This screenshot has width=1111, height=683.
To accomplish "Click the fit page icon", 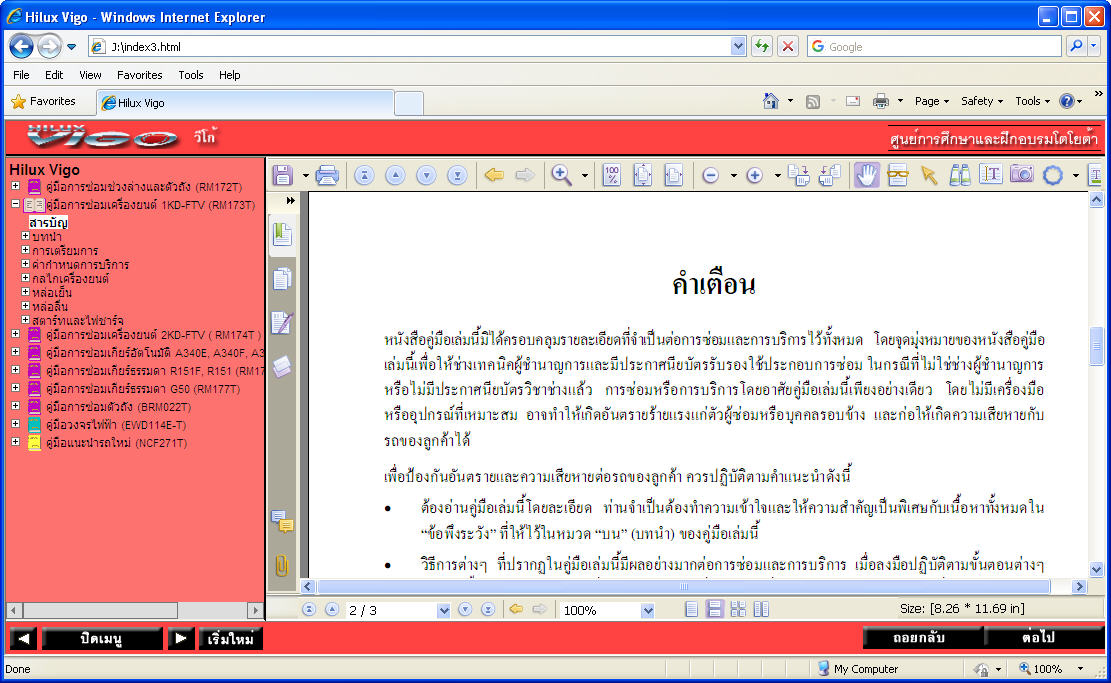I will pyautogui.click(x=643, y=175).
